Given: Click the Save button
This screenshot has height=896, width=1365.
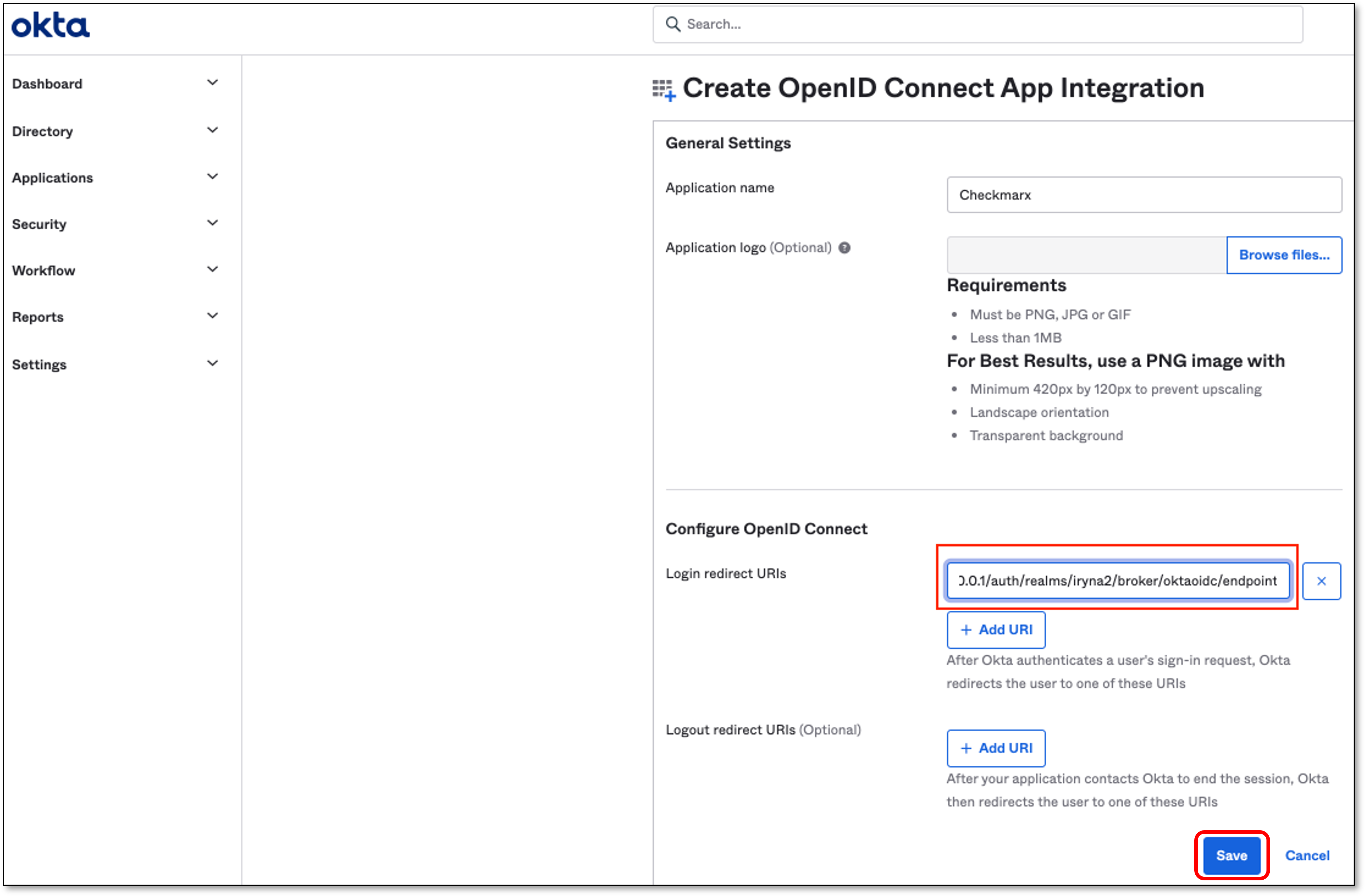Looking at the screenshot, I should [1231, 856].
